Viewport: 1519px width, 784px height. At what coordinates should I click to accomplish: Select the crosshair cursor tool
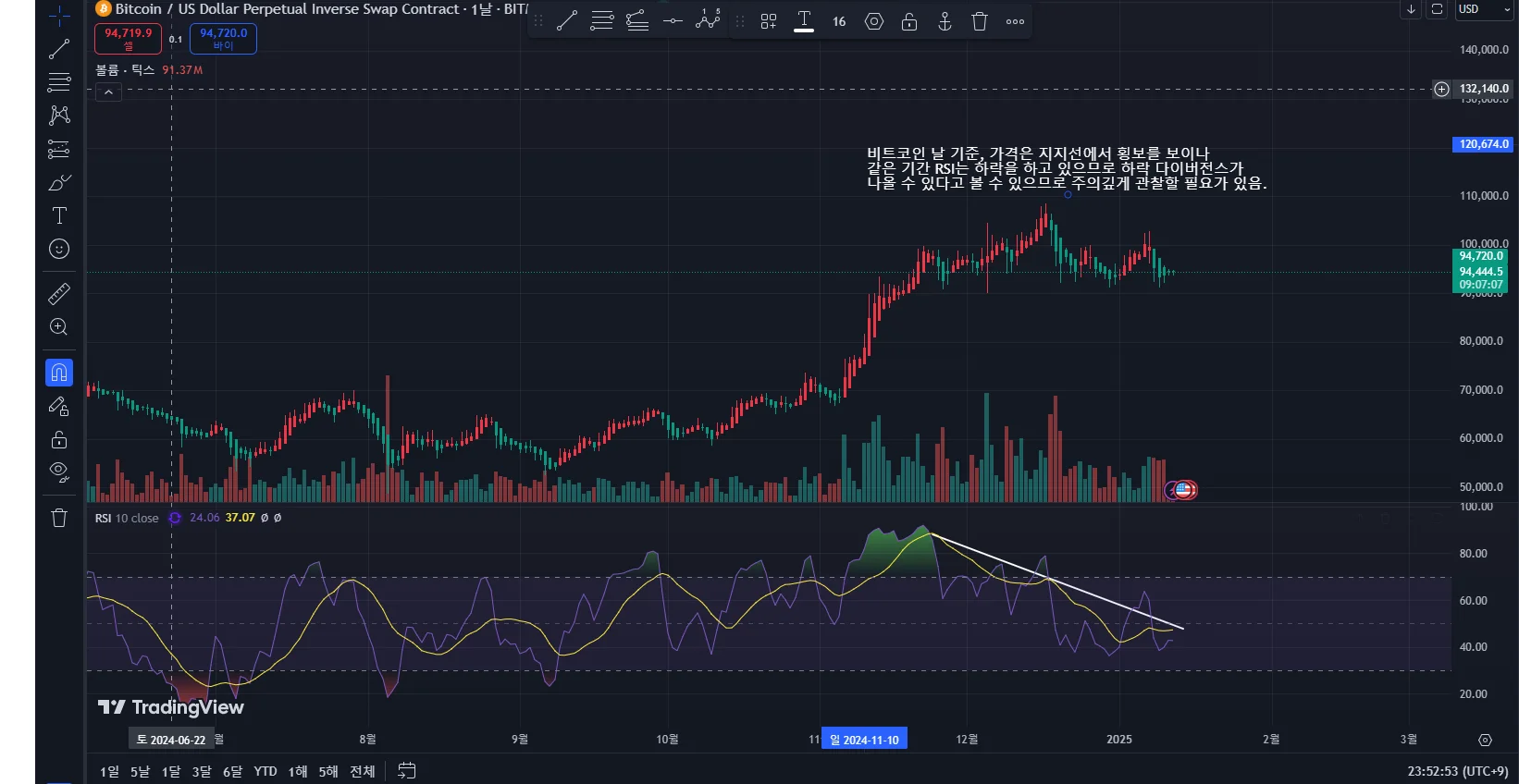coord(59,16)
